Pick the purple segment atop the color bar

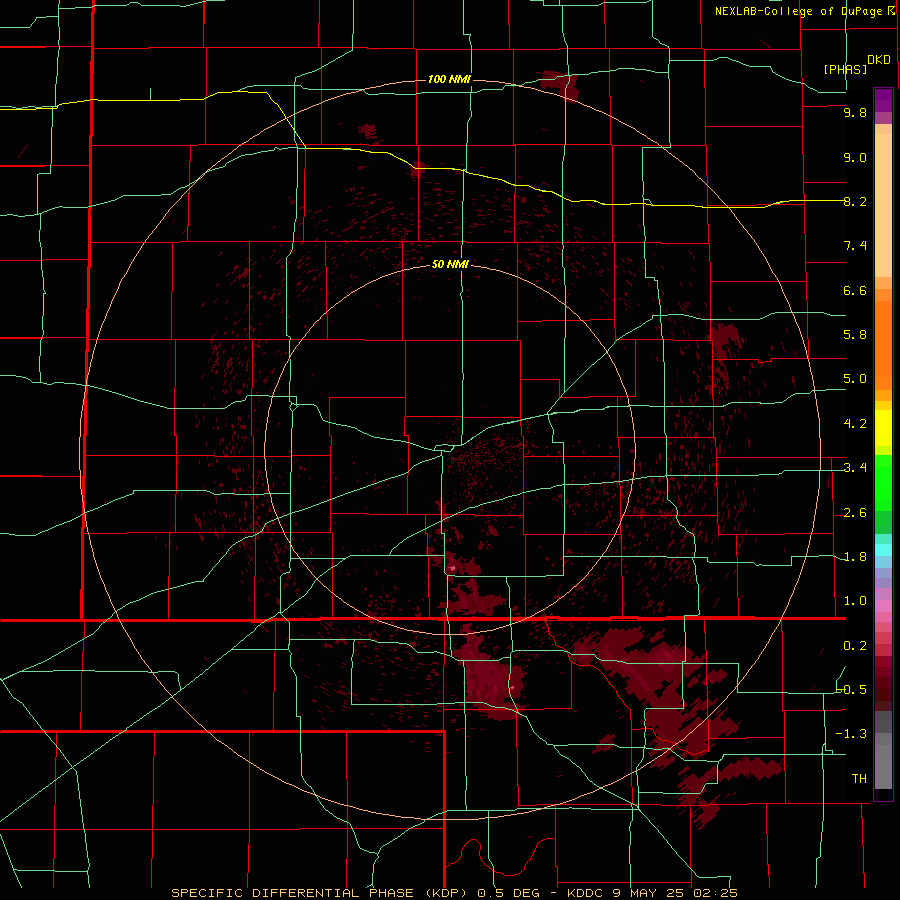tap(883, 100)
